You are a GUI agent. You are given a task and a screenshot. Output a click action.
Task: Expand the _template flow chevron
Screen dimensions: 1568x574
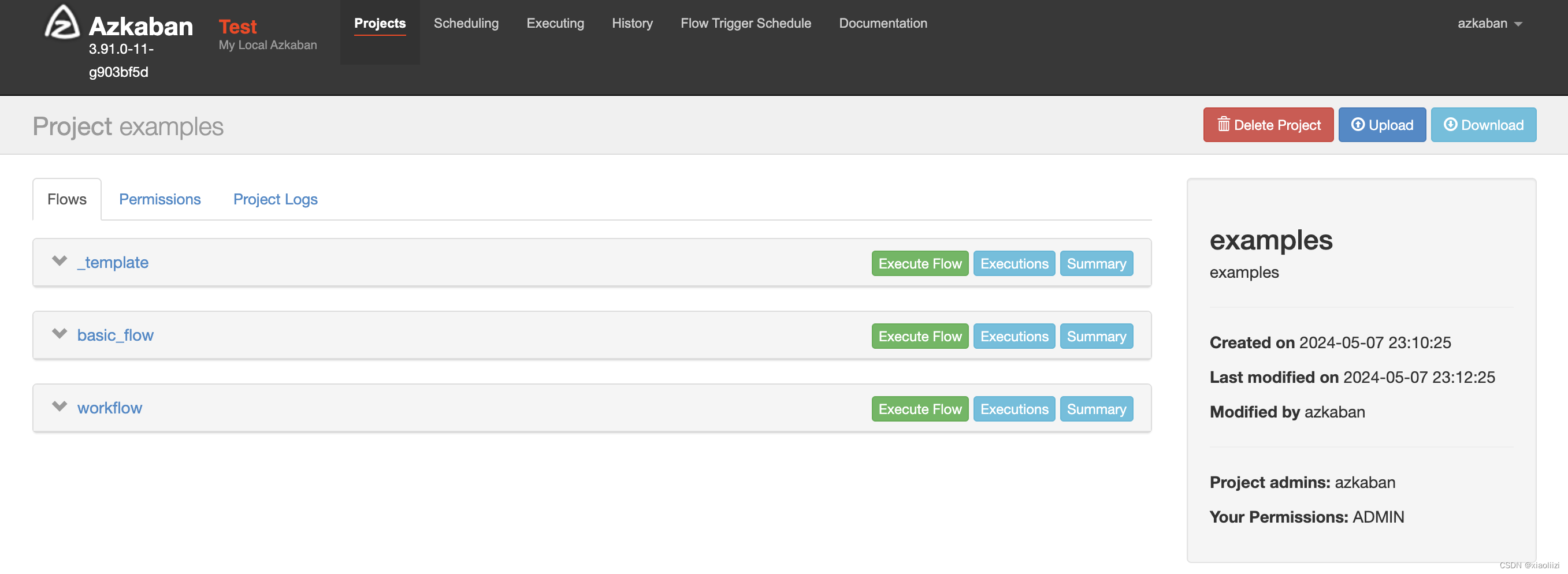click(59, 261)
